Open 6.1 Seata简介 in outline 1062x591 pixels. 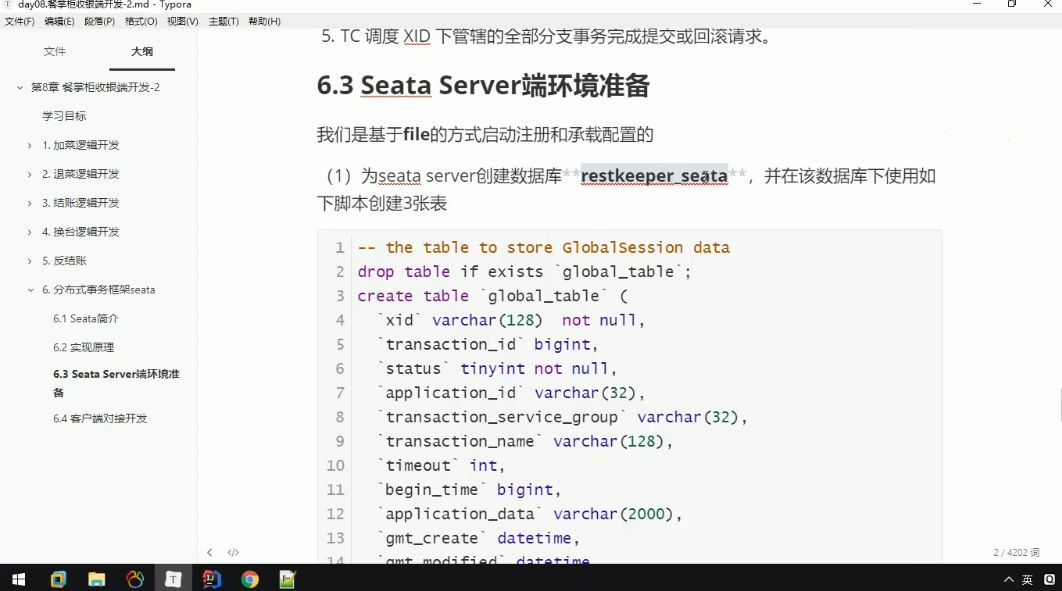click(86, 319)
